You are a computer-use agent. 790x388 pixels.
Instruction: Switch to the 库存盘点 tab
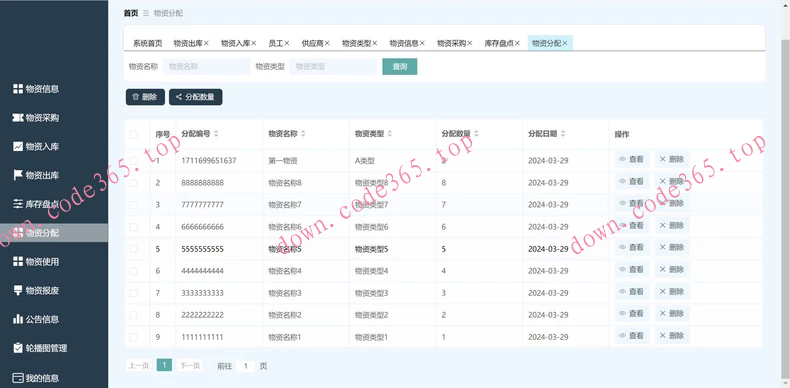tap(499, 43)
